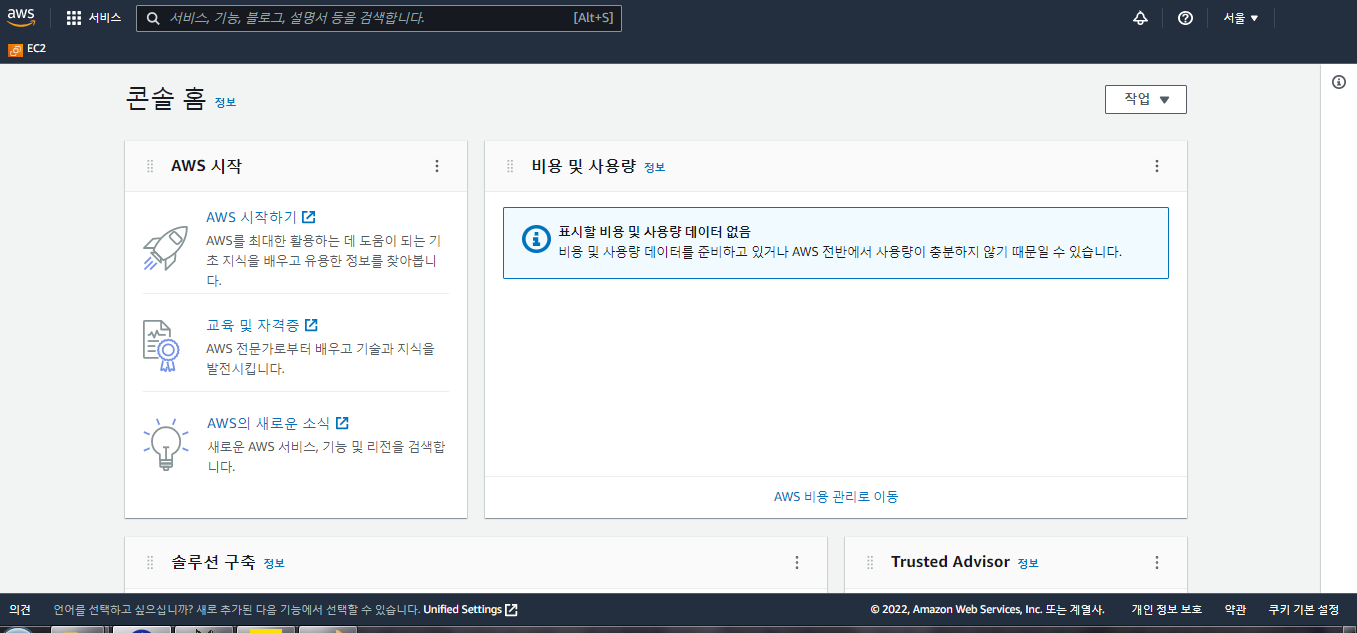Image resolution: width=1357 pixels, height=633 pixels.
Task: Go to AWS 비용 관리로 이동 link
Action: (836, 496)
